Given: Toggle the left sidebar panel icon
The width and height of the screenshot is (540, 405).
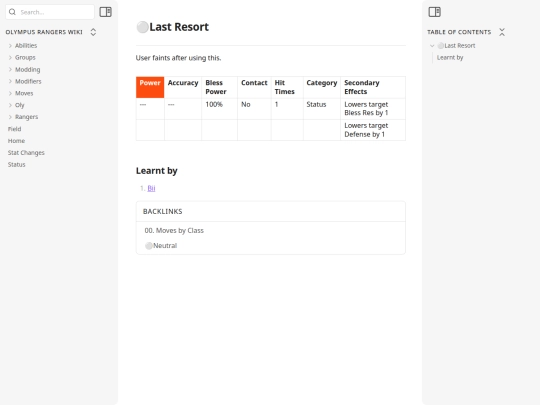Looking at the screenshot, I should pos(105,12).
